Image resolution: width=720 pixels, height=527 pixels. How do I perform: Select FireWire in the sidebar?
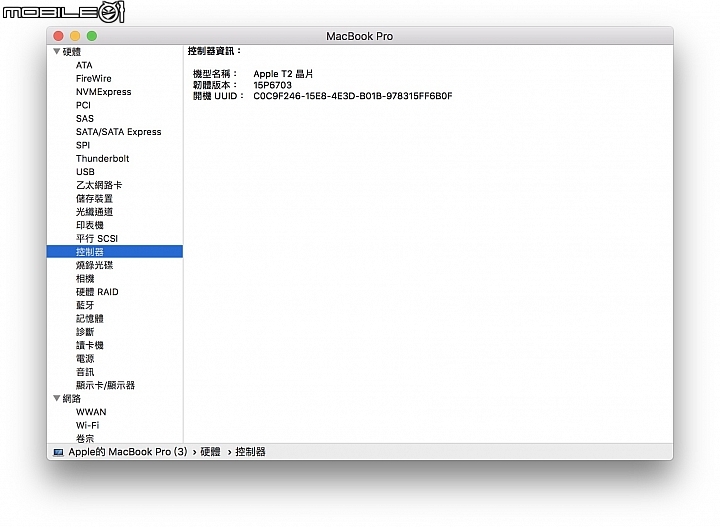[94, 78]
